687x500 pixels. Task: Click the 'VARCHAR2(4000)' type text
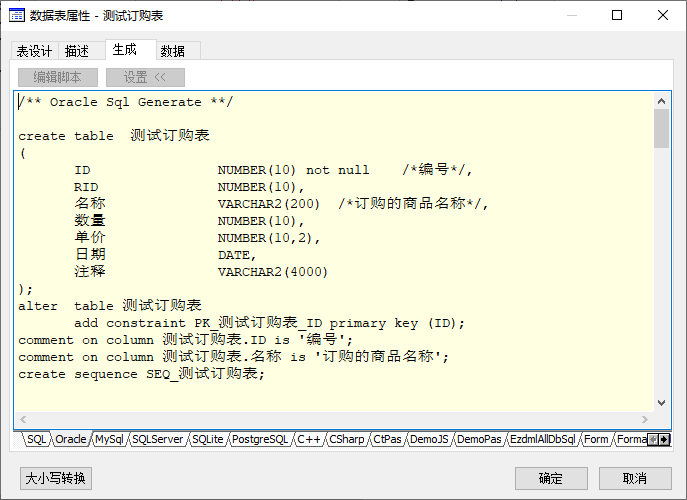pyautogui.click(x=273, y=272)
